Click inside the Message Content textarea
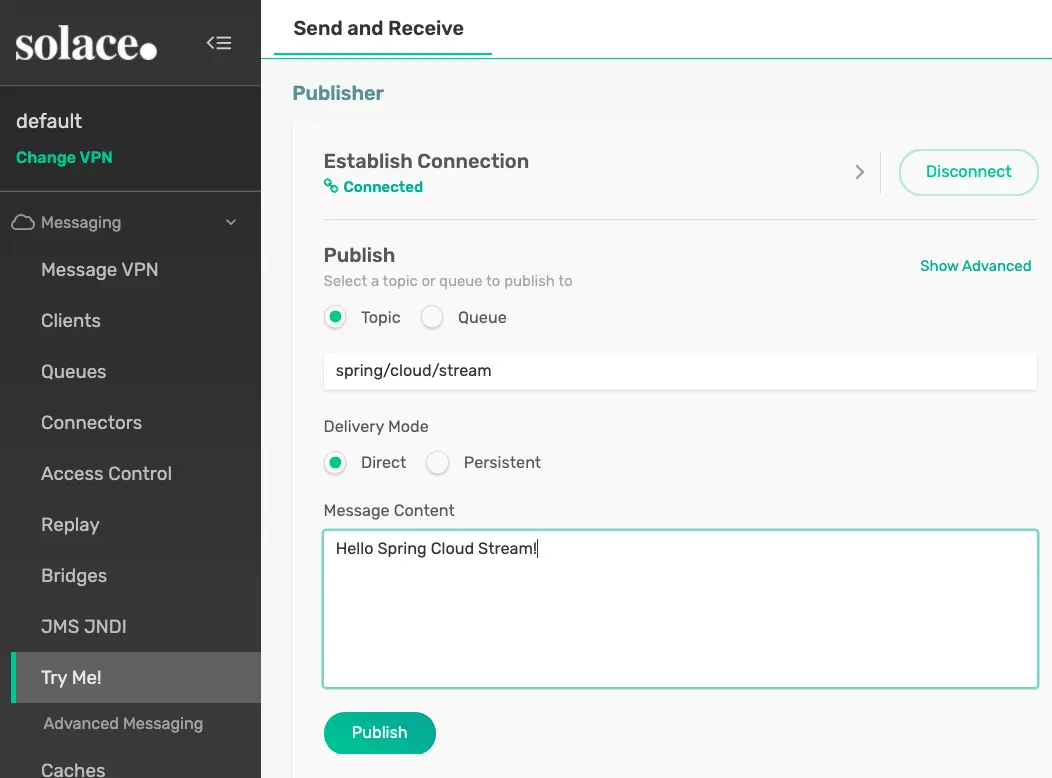Screen dimensions: 1052x778 [680, 610]
